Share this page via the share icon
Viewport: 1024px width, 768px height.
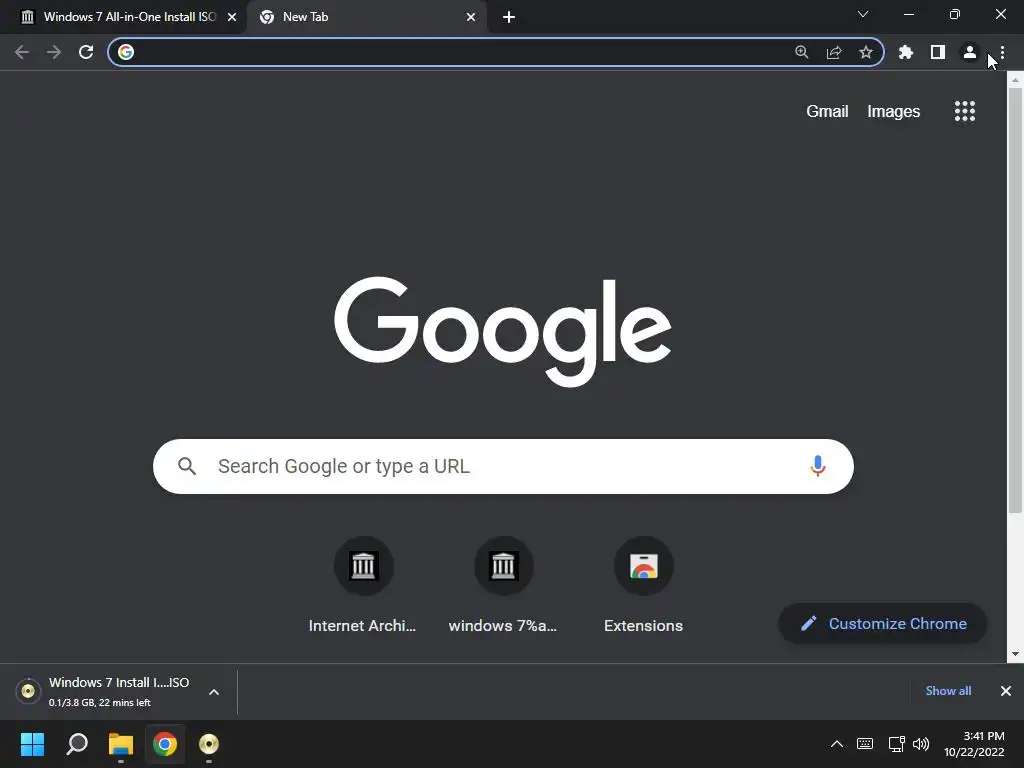[834, 52]
